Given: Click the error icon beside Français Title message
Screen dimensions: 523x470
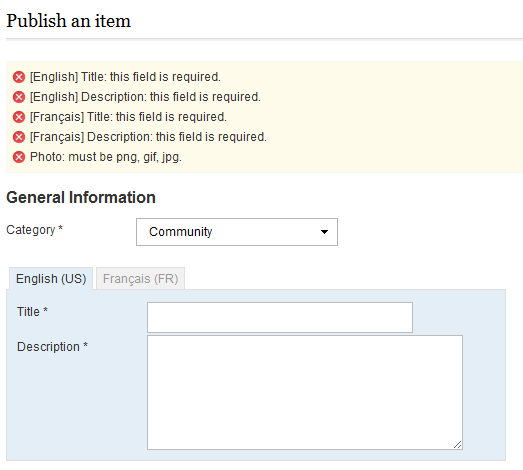Looking at the screenshot, I should 19,117.
